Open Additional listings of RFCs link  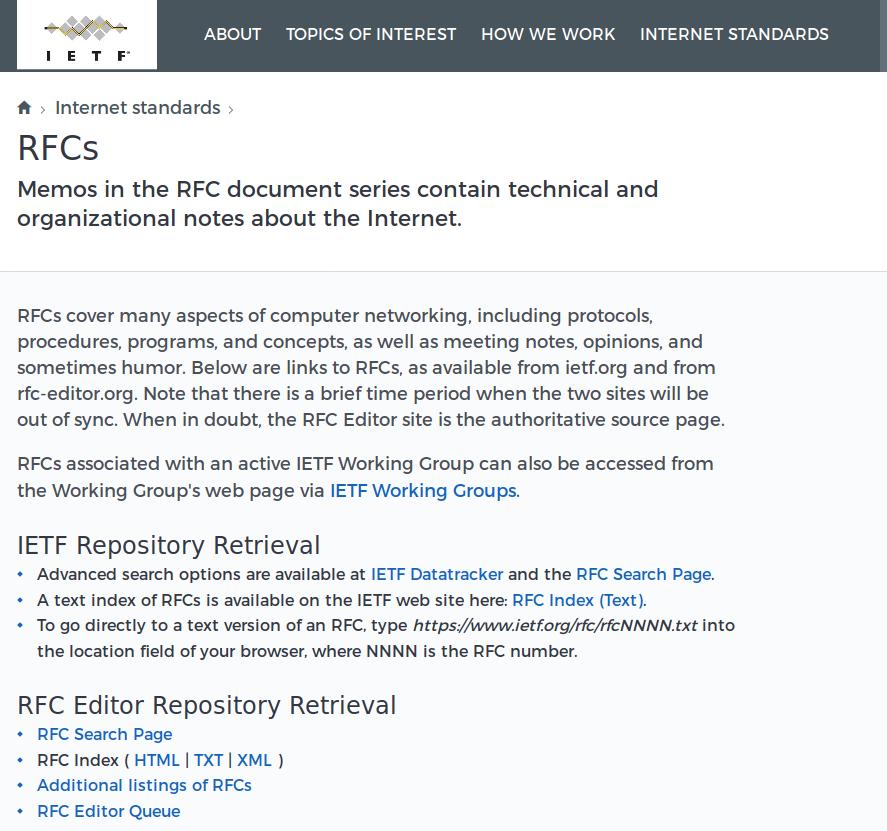tap(144, 785)
